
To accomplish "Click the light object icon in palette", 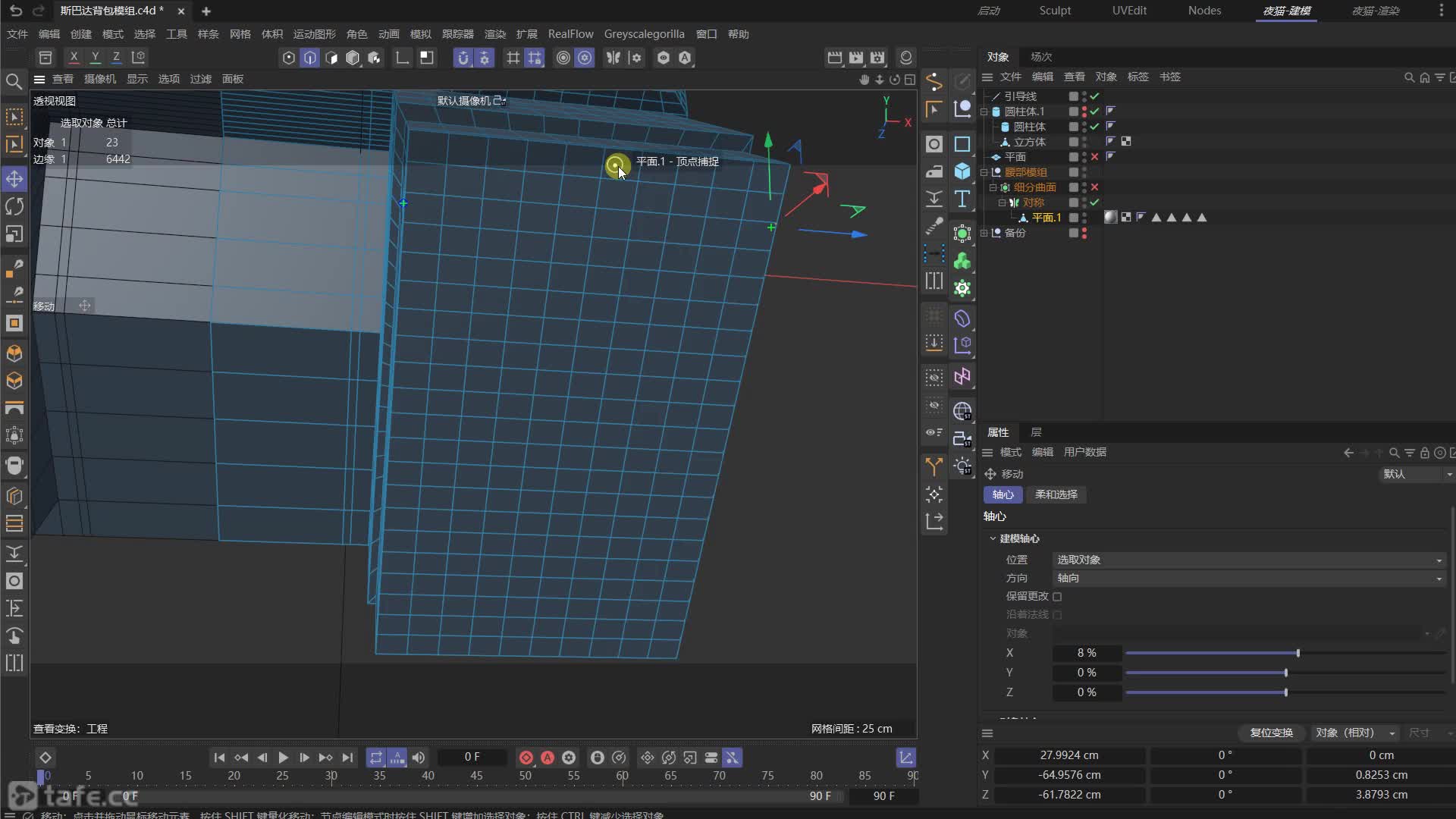I will pyautogui.click(x=962, y=466).
